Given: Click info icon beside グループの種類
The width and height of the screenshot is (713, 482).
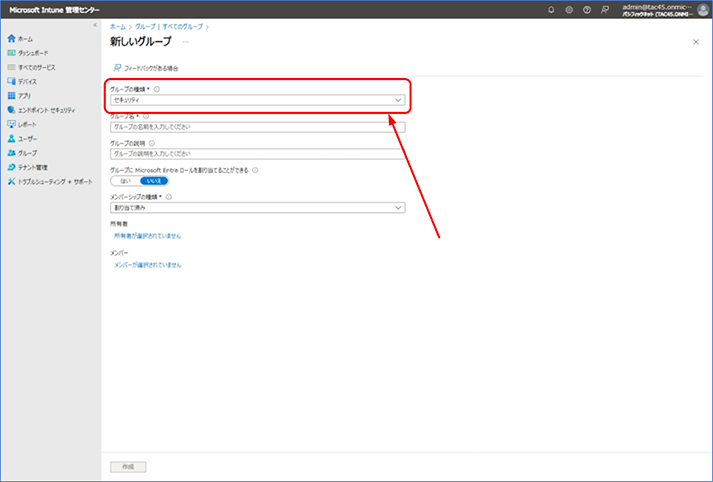Looking at the screenshot, I should point(157,89).
